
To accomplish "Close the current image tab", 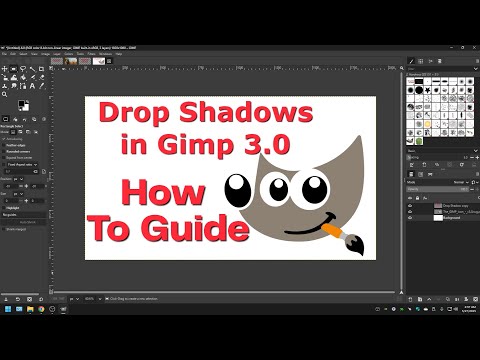I will 109,61.
